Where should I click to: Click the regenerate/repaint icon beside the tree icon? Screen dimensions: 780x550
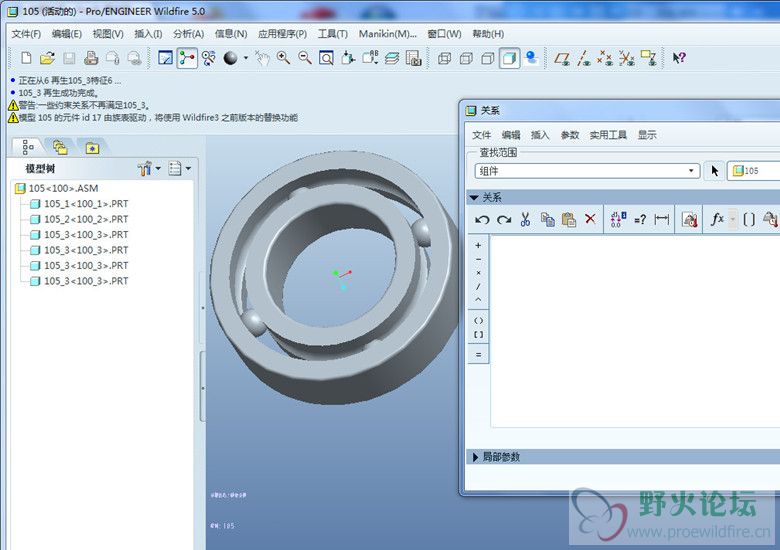(x=209, y=58)
